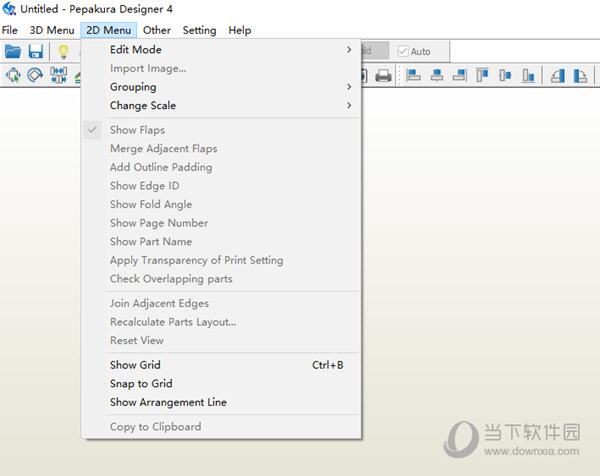This screenshot has height=476, width=600.
Task: Select Apply Transparency of Print Setting
Action: (x=221, y=260)
